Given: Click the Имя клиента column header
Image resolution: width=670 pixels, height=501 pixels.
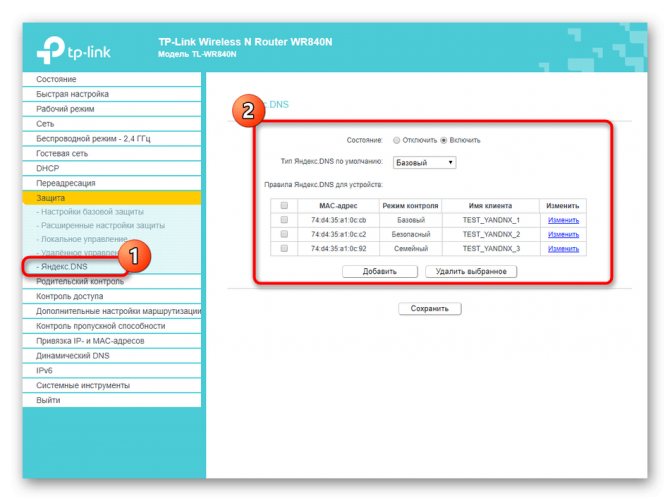Looking at the screenshot, I should (x=490, y=206).
